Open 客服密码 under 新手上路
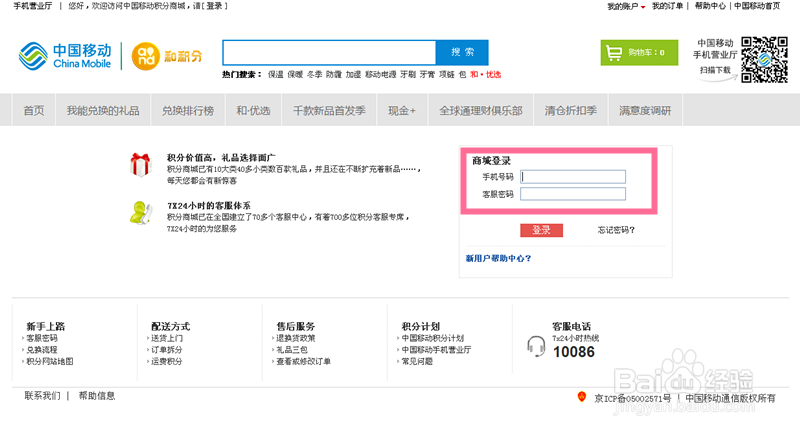 tap(42, 338)
